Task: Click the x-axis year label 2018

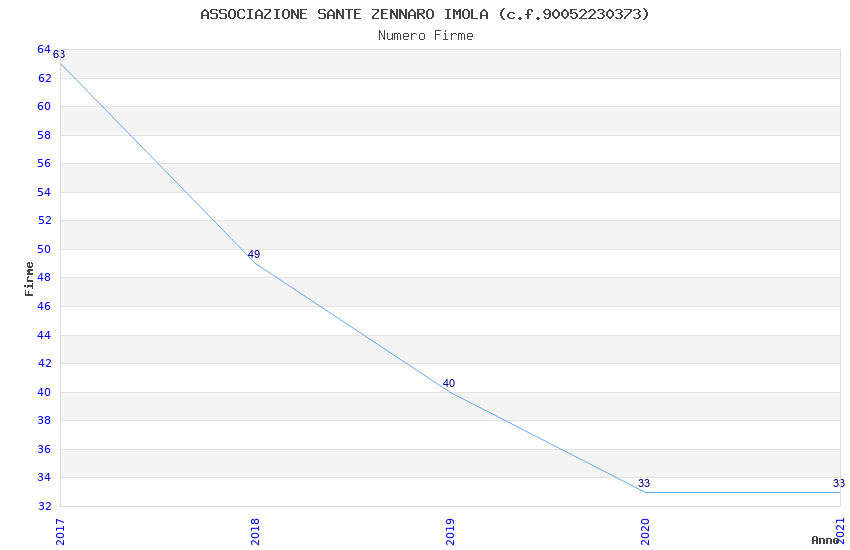Action: 255,532
